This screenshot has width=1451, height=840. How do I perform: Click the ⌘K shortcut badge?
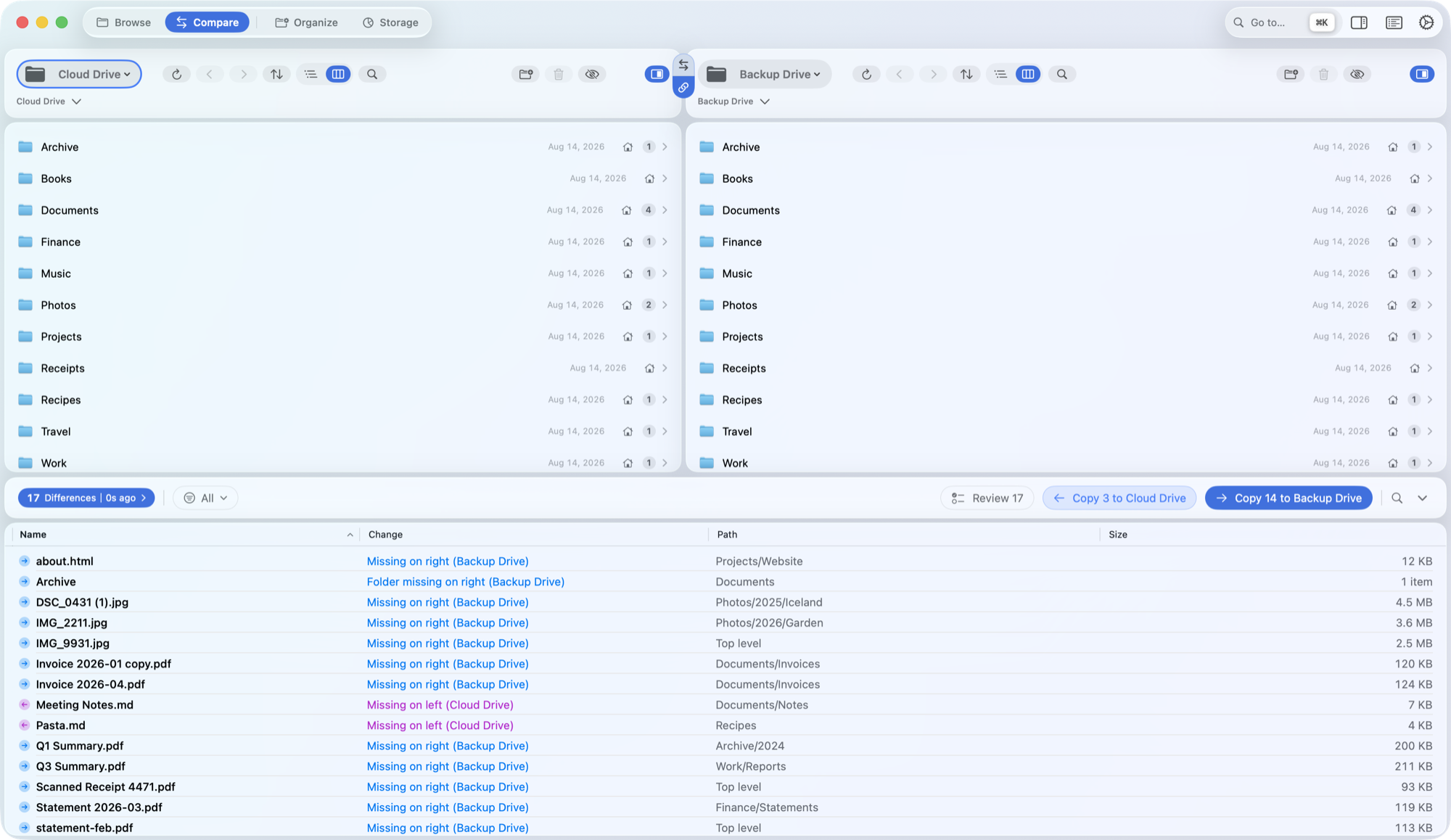click(x=1322, y=22)
